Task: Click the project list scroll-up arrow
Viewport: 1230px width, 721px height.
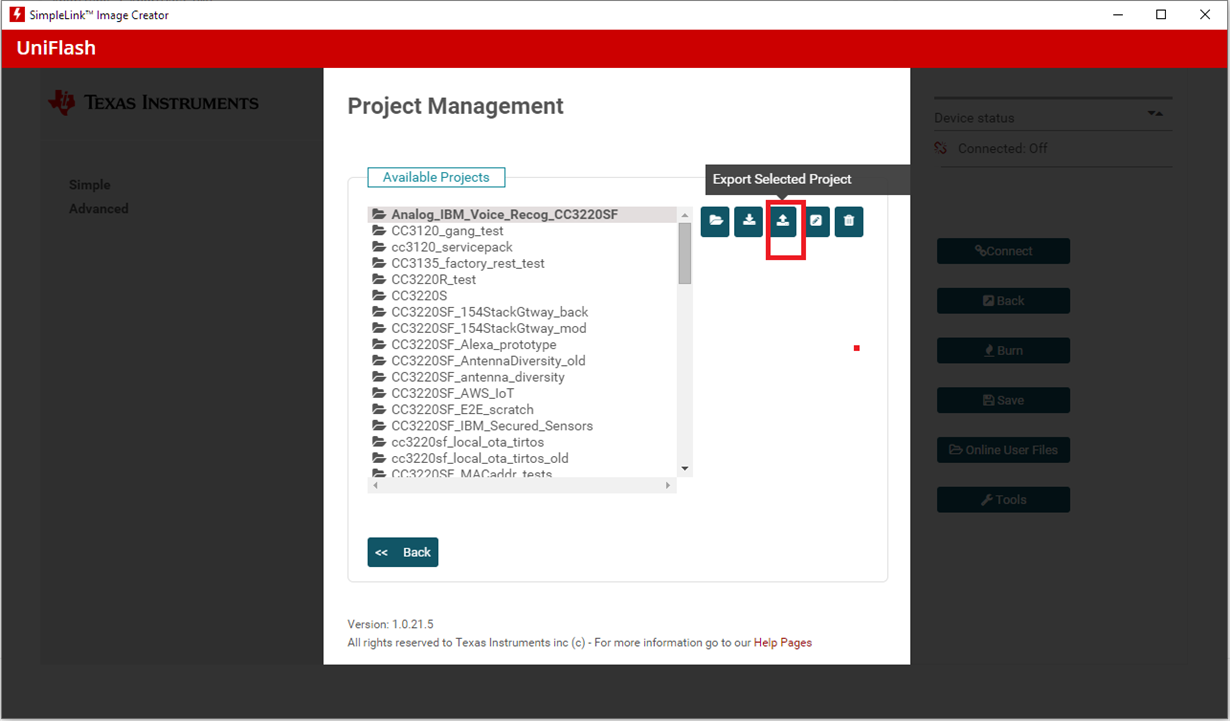Action: tap(685, 215)
